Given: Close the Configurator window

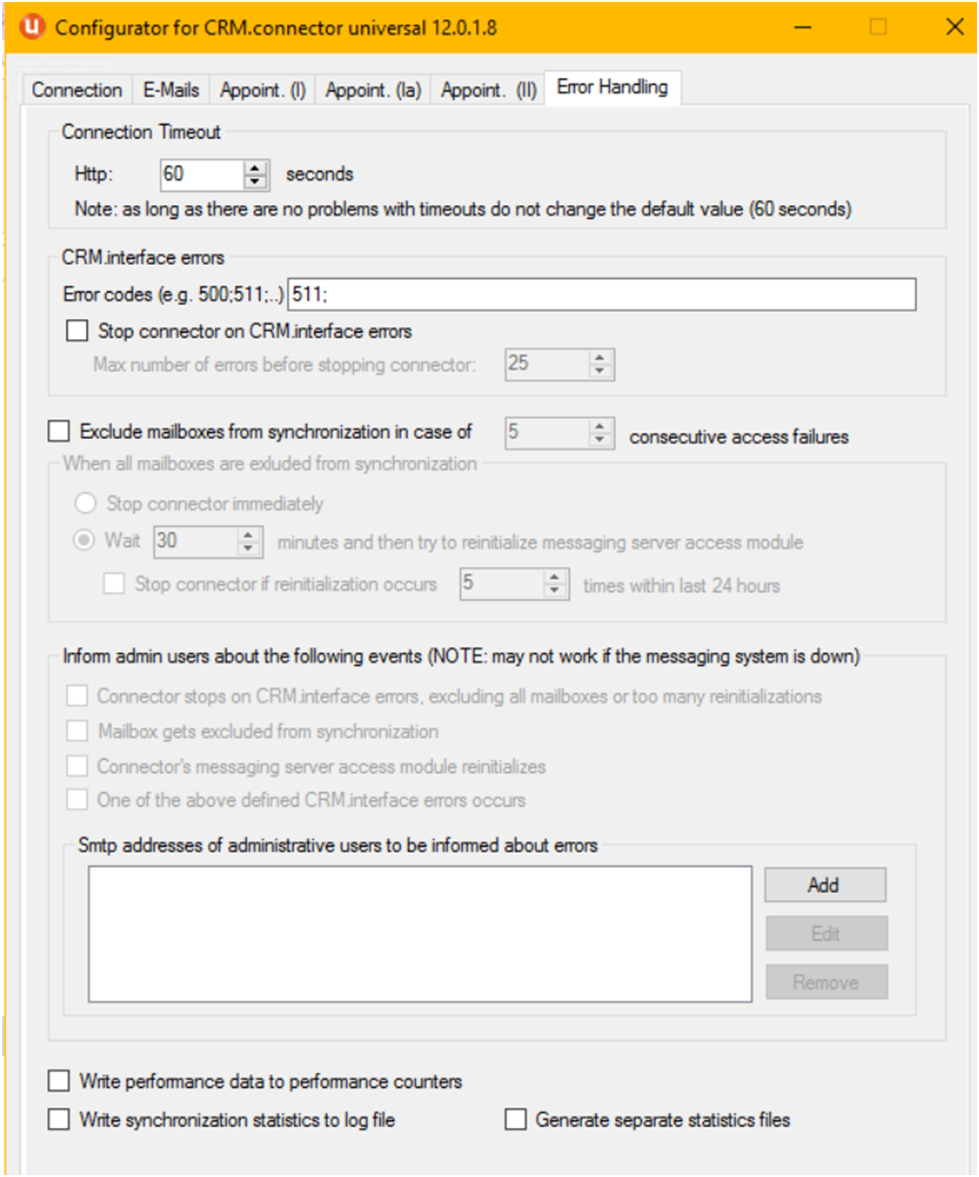Looking at the screenshot, I should click(x=954, y=27).
